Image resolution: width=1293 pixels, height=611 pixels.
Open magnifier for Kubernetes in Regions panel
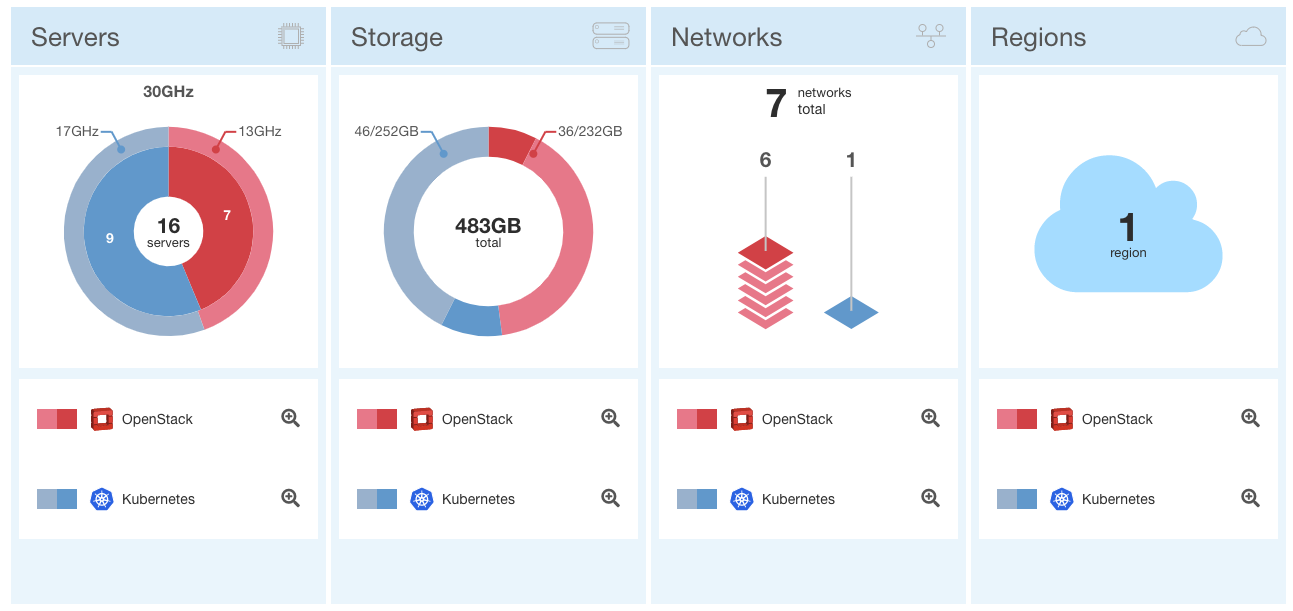pyautogui.click(x=1250, y=498)
